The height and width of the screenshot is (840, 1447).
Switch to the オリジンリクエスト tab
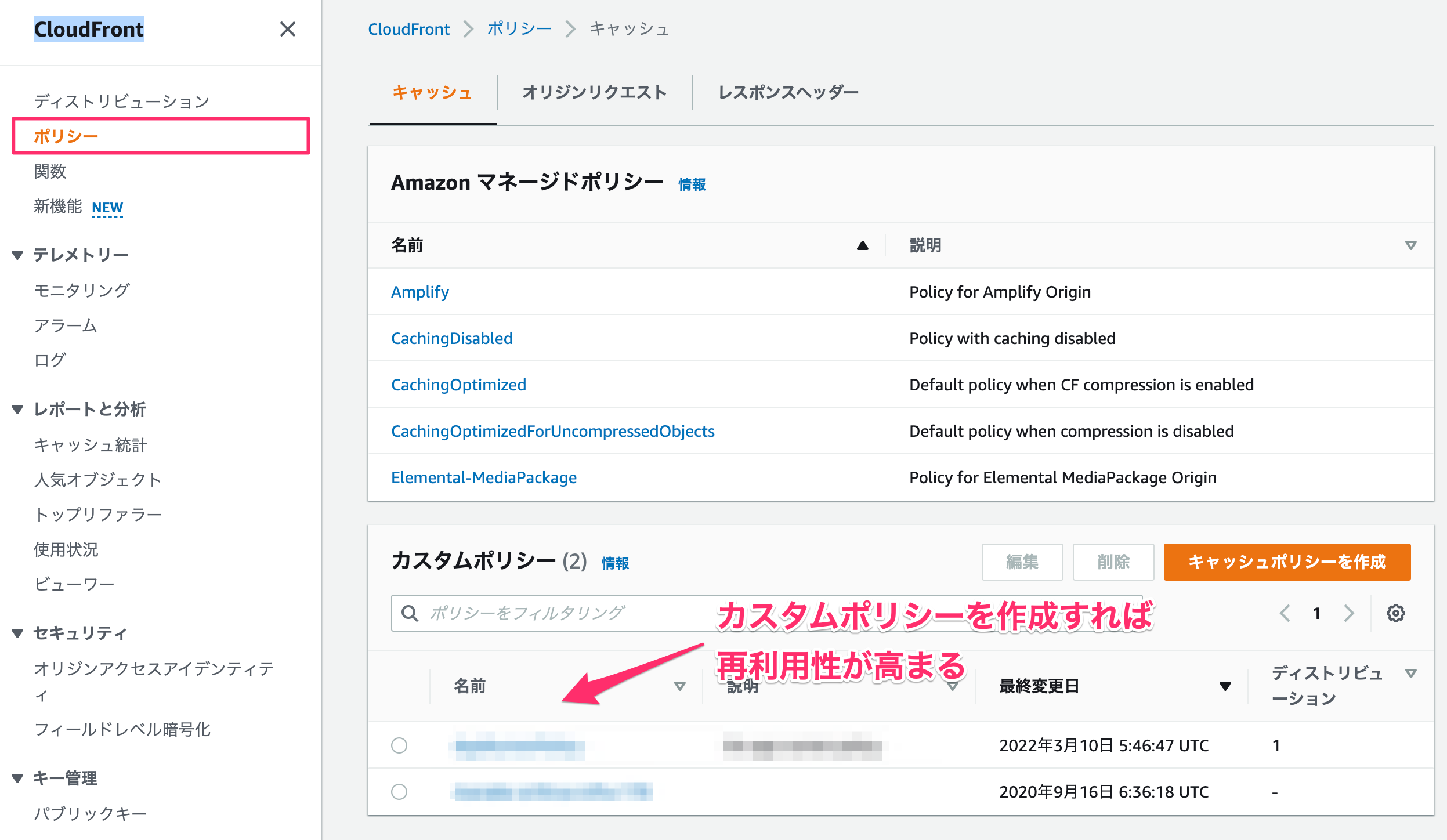point(595,93)
